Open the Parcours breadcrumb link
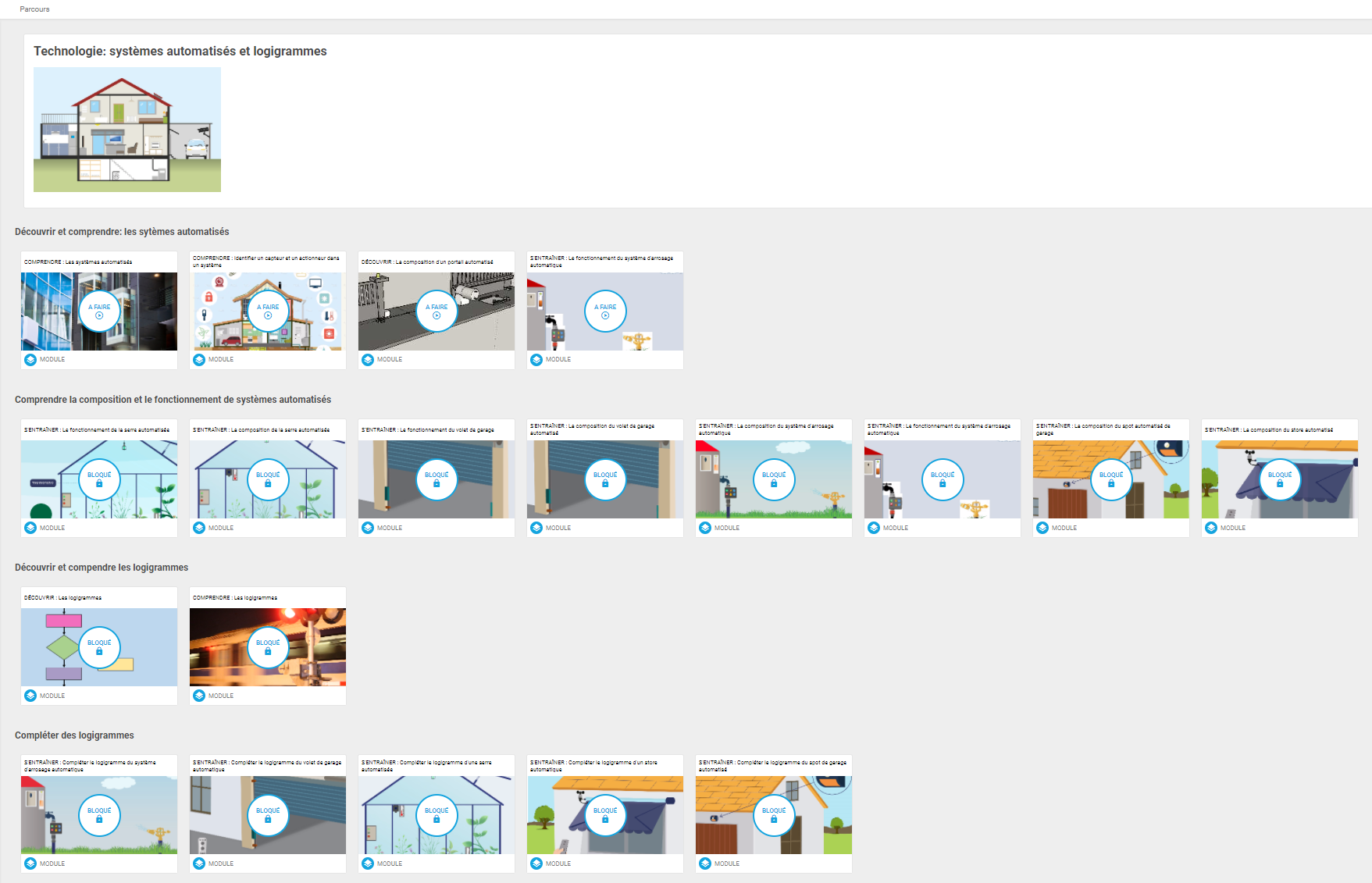This screenshot has height=883, width=1372. [34, 9]
